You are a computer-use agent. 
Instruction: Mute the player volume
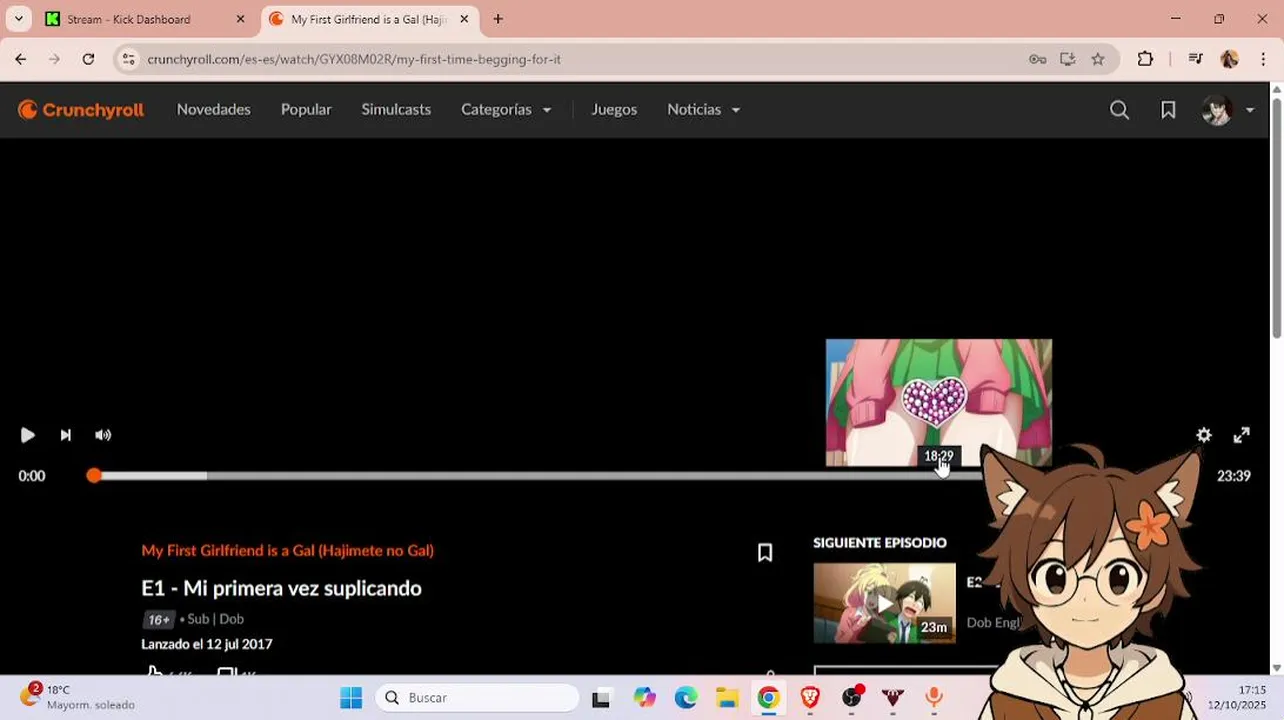point(103,435)
